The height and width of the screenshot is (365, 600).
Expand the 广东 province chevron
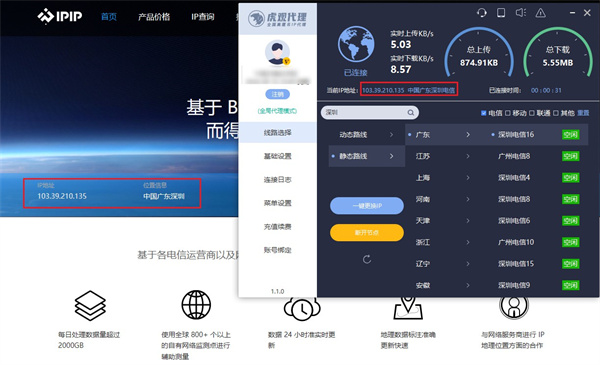(468, 135)
